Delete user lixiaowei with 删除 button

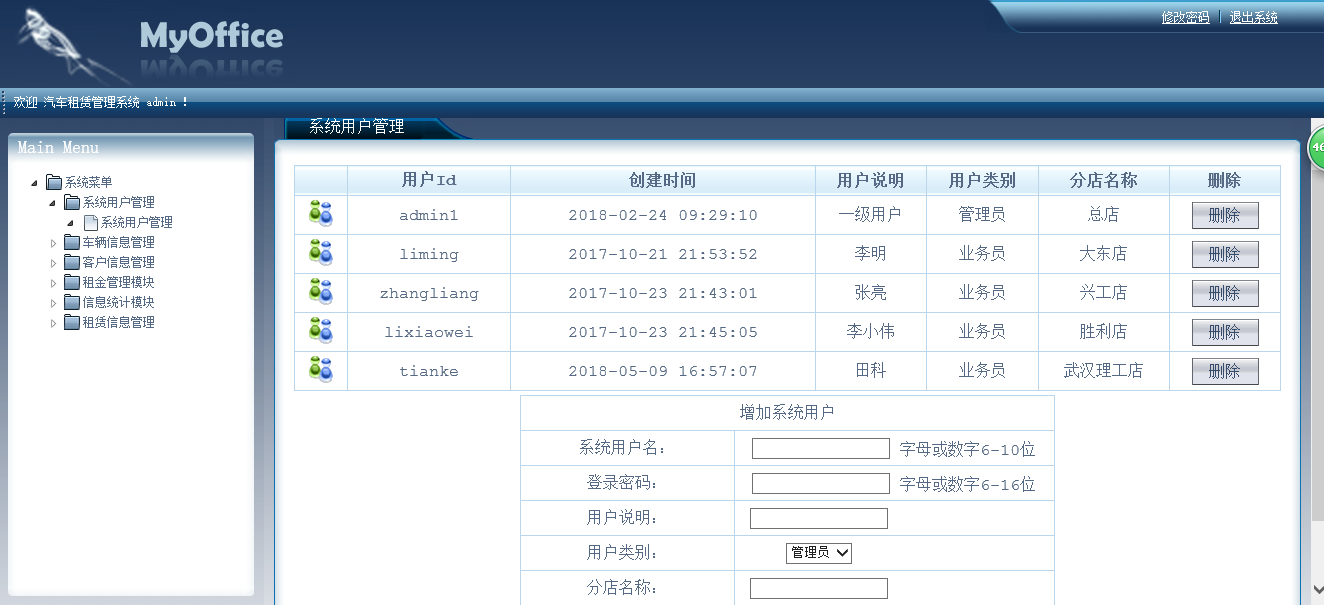[1225, 332]
